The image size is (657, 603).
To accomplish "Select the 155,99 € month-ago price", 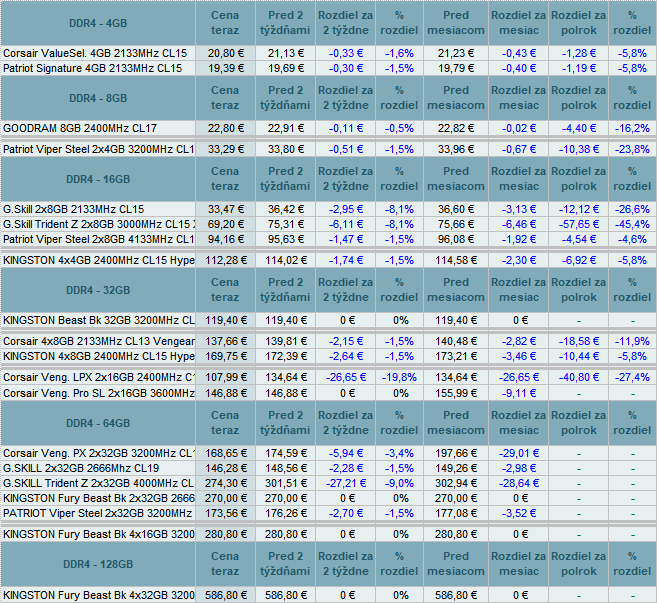I will pyautogui.click(x=456, y=393).
